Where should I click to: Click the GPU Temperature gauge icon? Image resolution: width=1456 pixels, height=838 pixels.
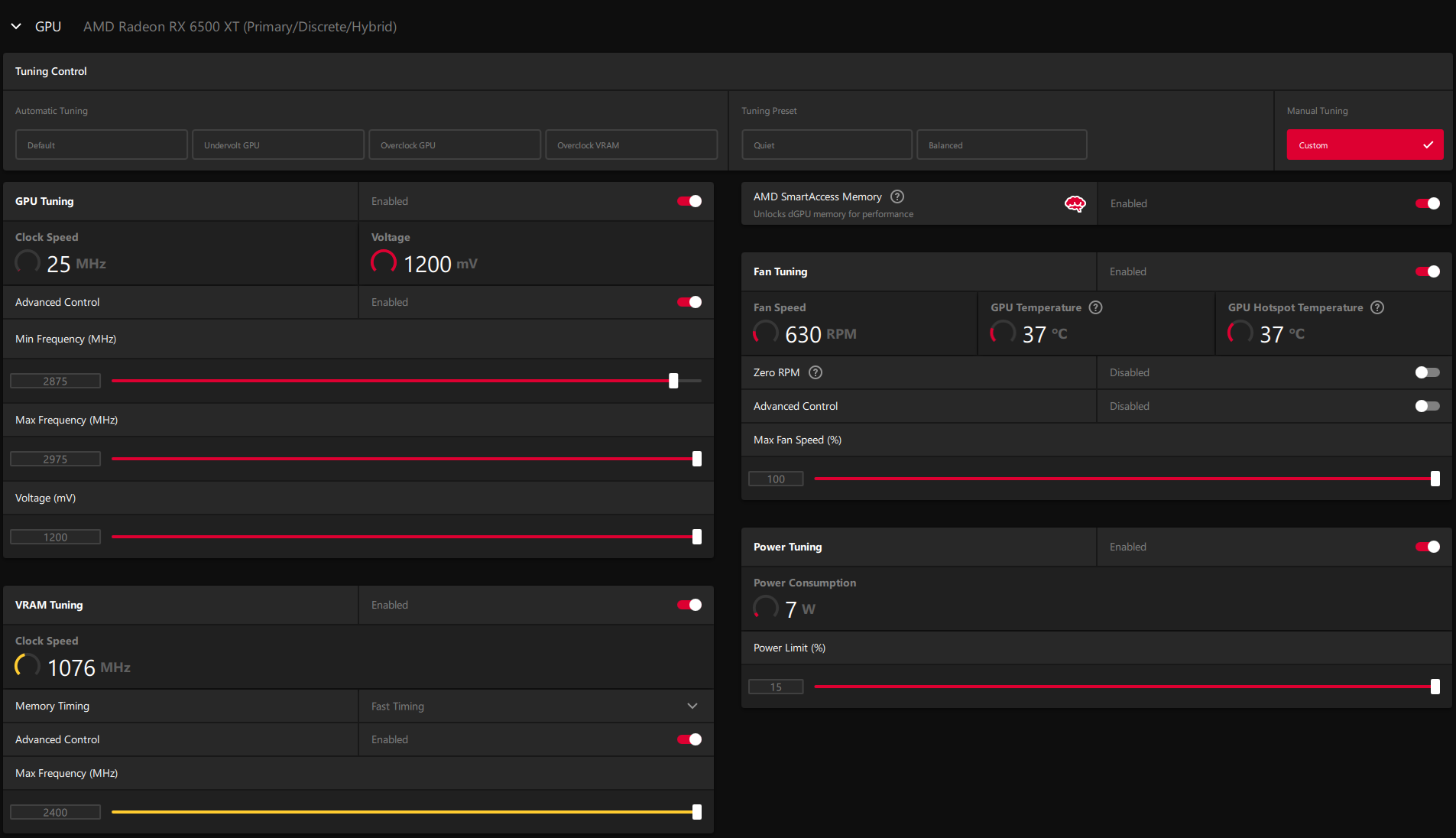pyautogui.click(x=1003, y=333)
